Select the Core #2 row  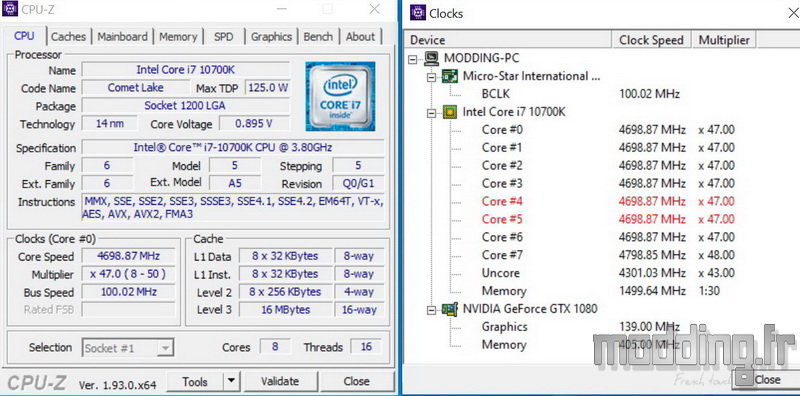(x=608, y=165)
